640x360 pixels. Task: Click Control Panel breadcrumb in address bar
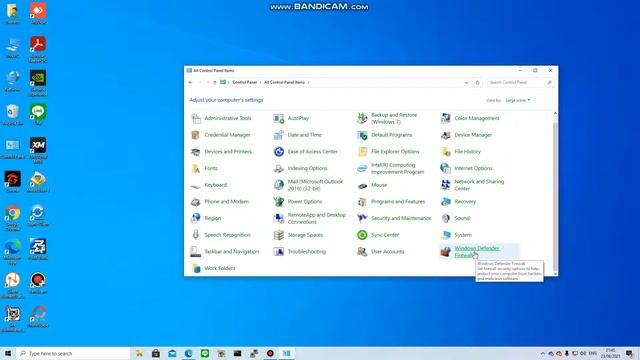[x=244, y=82]
